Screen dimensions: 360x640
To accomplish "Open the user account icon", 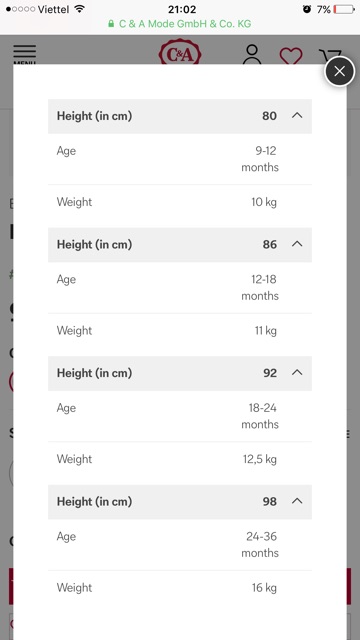I will click(252, 55).
